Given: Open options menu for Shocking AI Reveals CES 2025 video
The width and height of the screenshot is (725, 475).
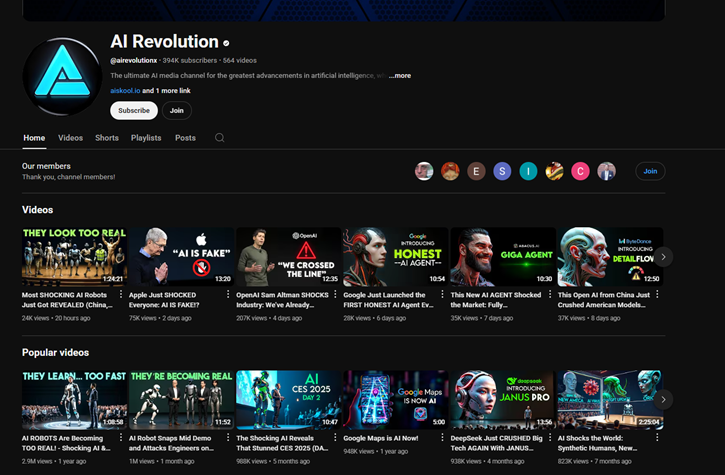Looking at the screenshot, I should [335, 438].
